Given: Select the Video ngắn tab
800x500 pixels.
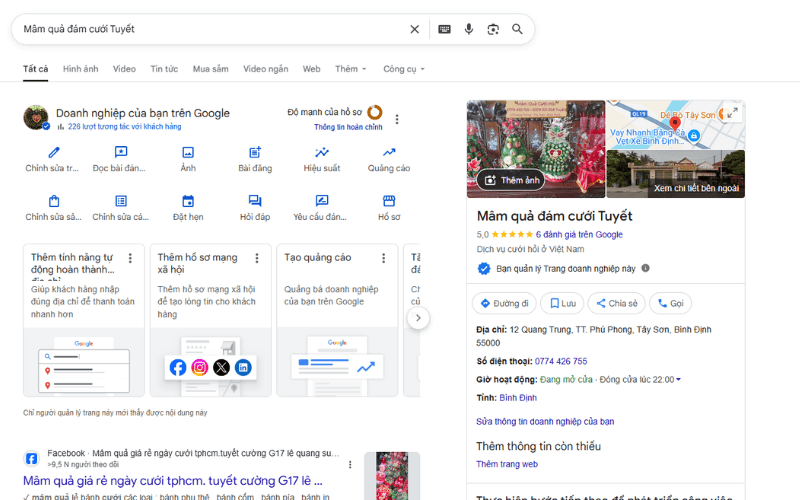Looking at the screenshot, I should [265, 69].
